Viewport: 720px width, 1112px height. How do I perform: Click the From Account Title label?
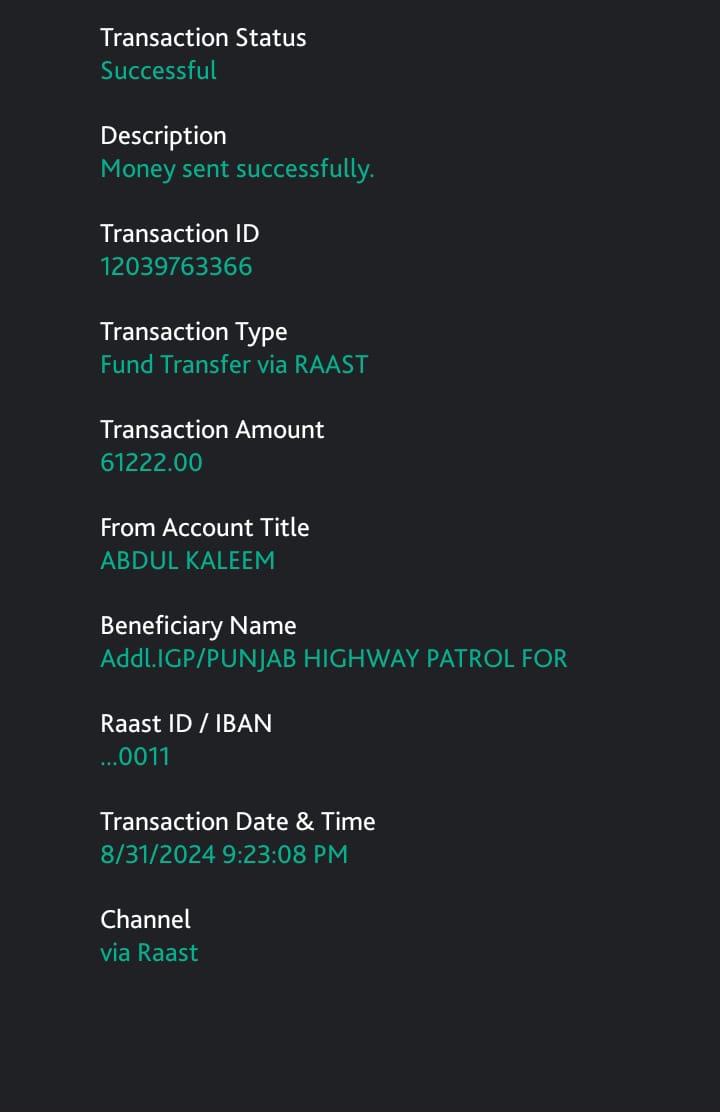204,528
